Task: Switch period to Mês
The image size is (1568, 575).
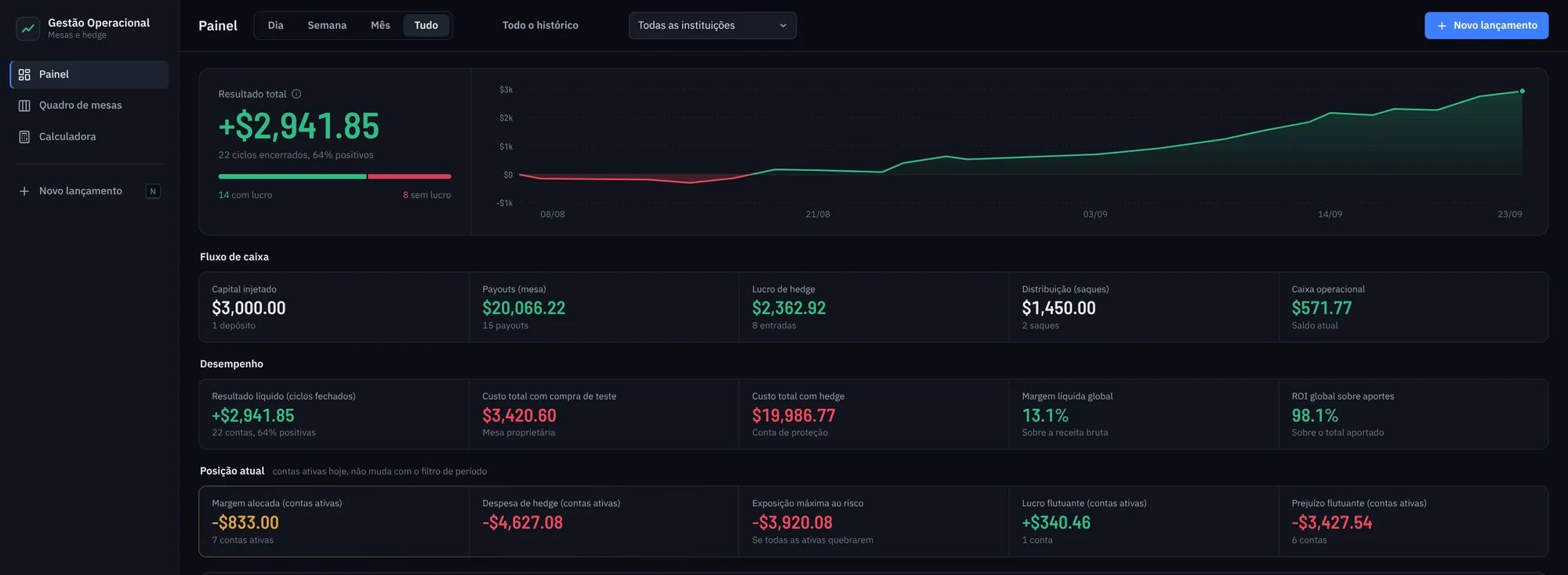Action: (380, 26)
